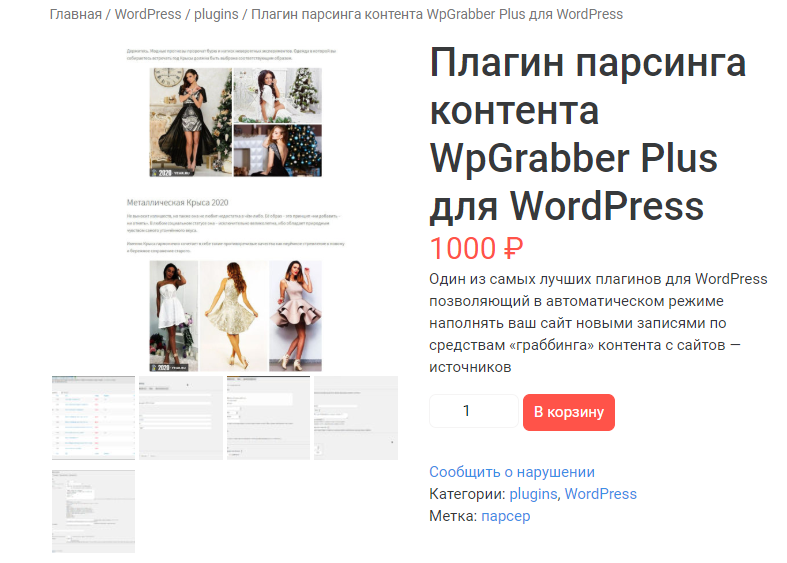787x563 pixels.
Task: Click the Металлическая Крыса 2020 heading in image
Action: [x=178, y=201]
